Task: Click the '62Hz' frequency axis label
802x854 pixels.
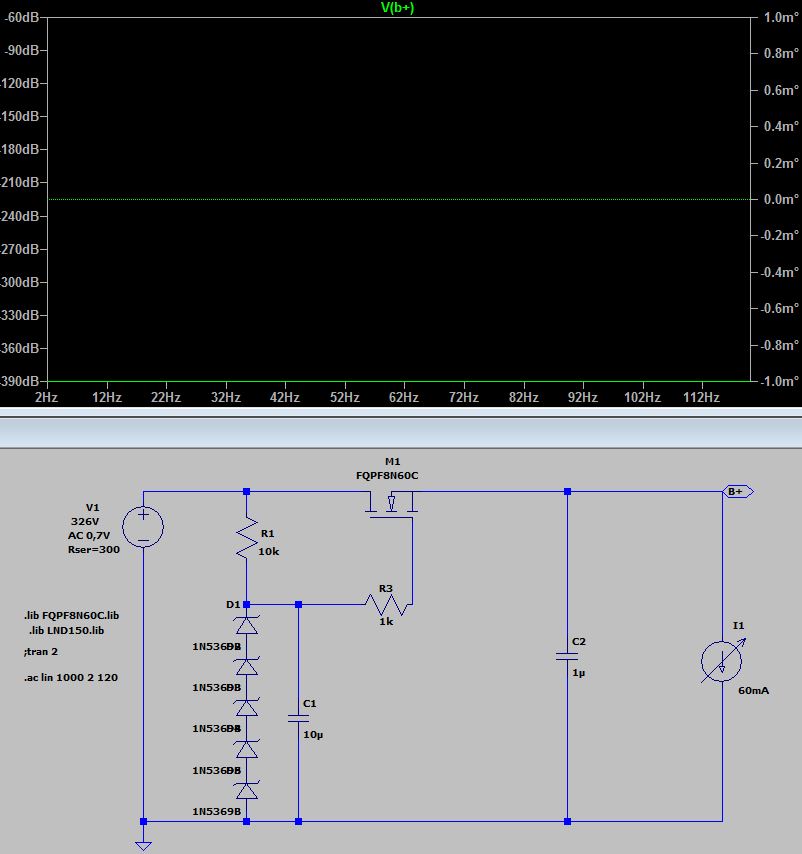Action: (x=403, y=397)
